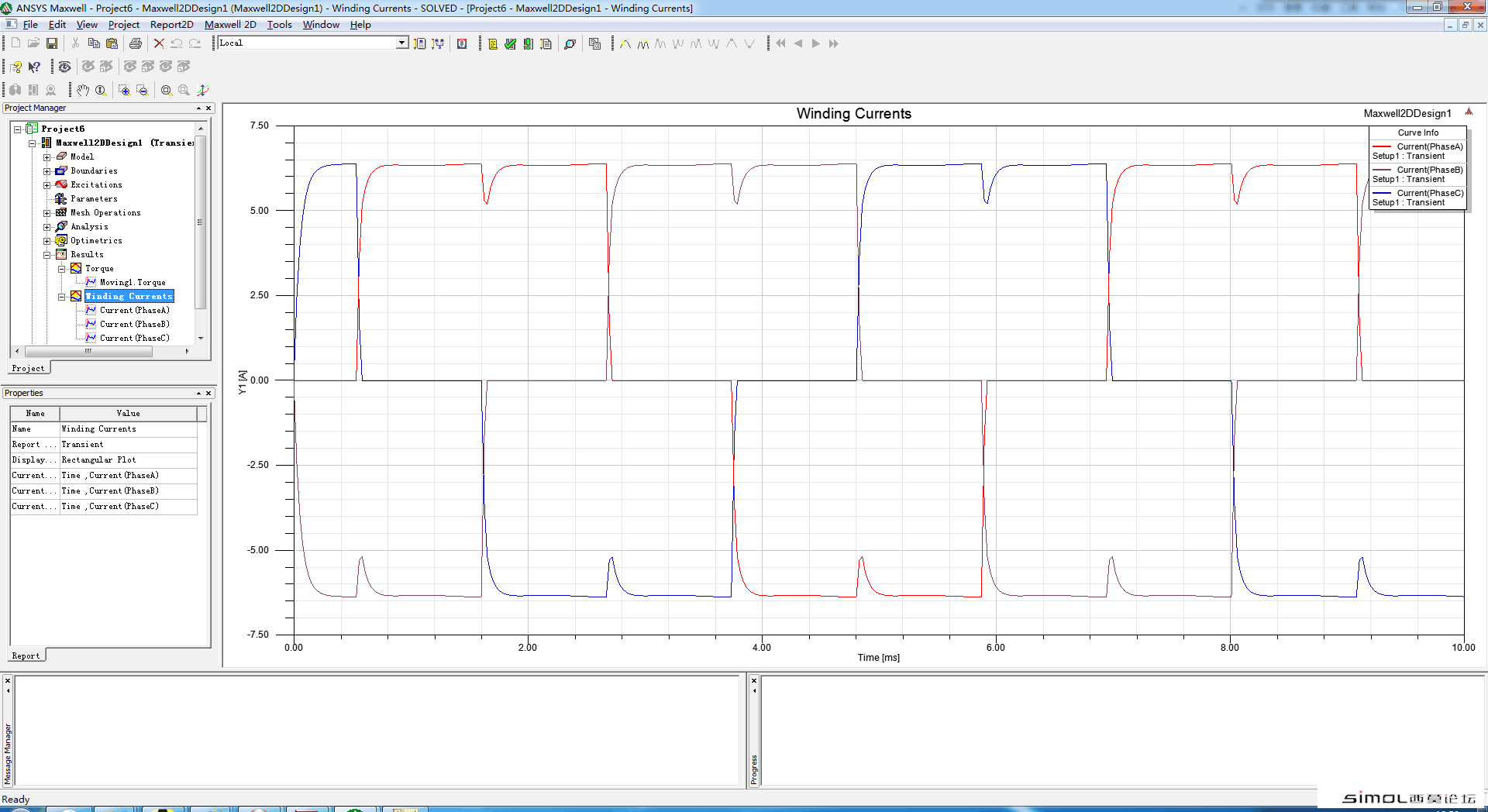Expand the Analysis tree node
The image size is (1488, 812).
[x=46, y=226]
